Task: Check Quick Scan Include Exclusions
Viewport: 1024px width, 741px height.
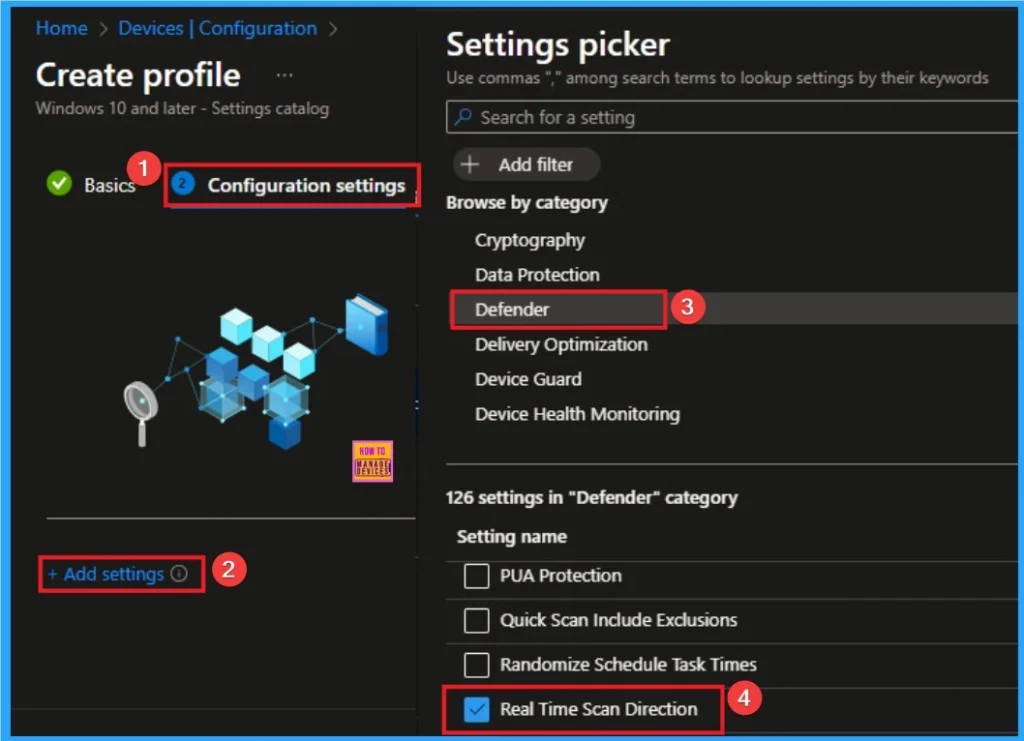Action: pos(476,620)
